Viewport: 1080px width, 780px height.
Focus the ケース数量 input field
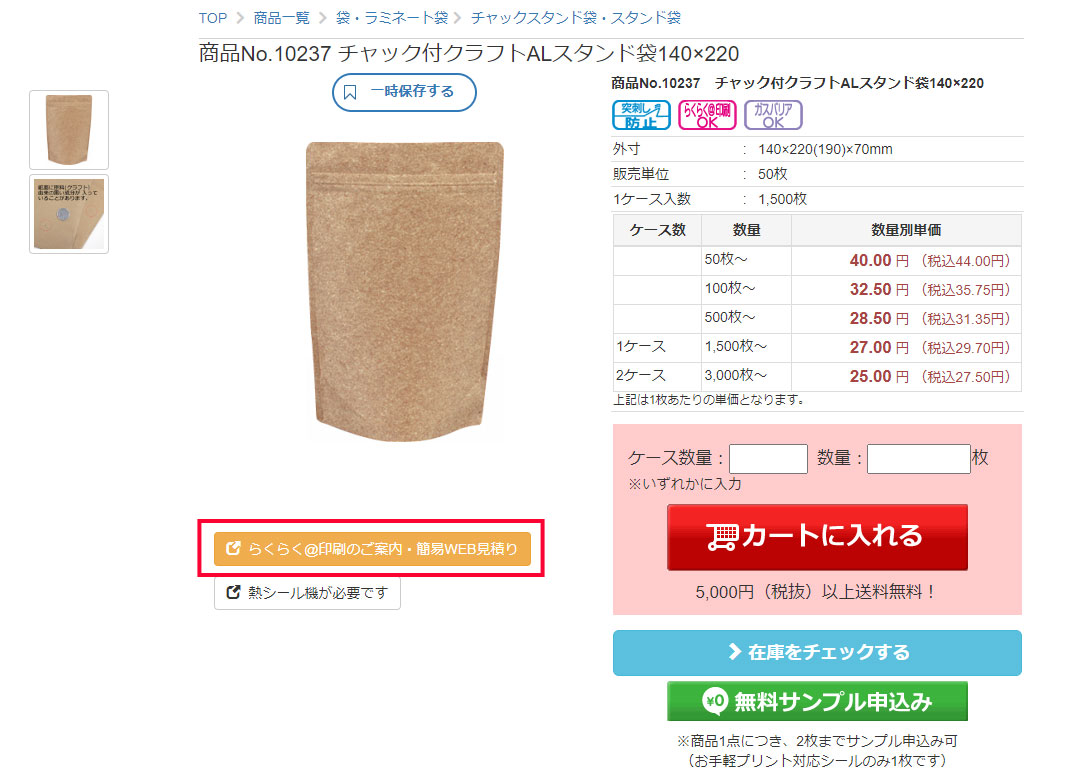(x=768, y=459)
